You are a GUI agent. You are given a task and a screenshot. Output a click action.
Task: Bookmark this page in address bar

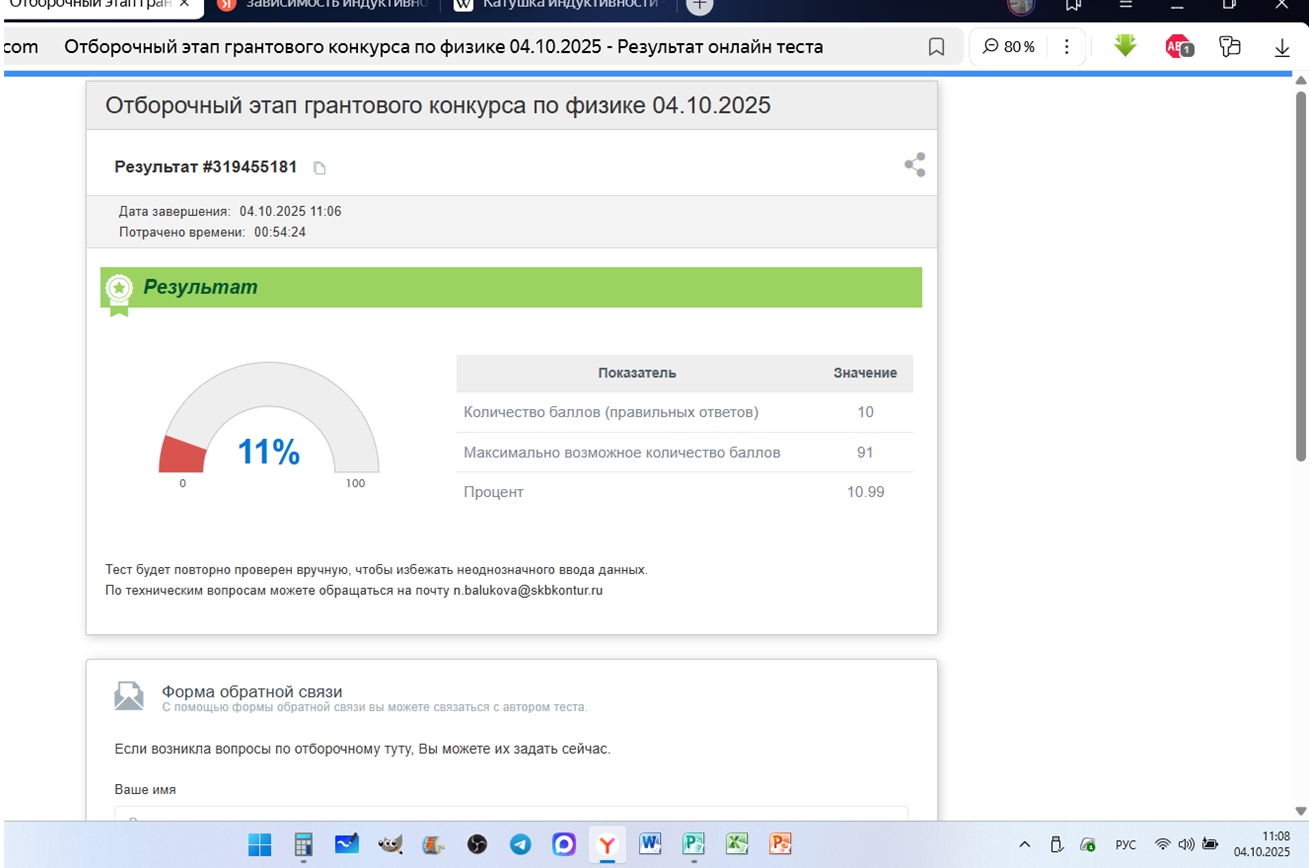[936, 47]
